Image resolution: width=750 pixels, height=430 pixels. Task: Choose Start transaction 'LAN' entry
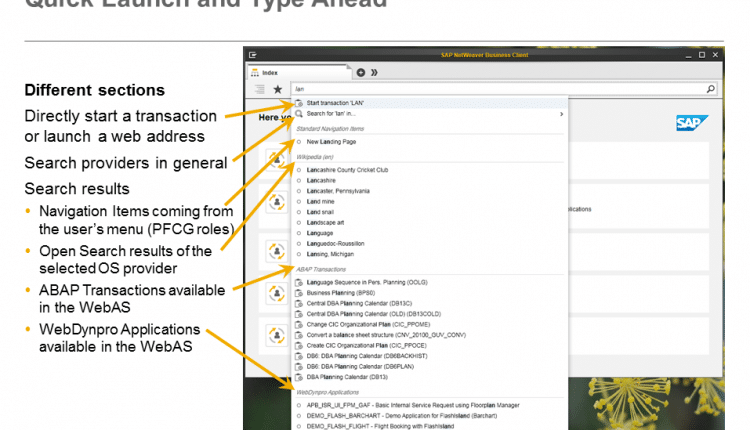[430, 103]
